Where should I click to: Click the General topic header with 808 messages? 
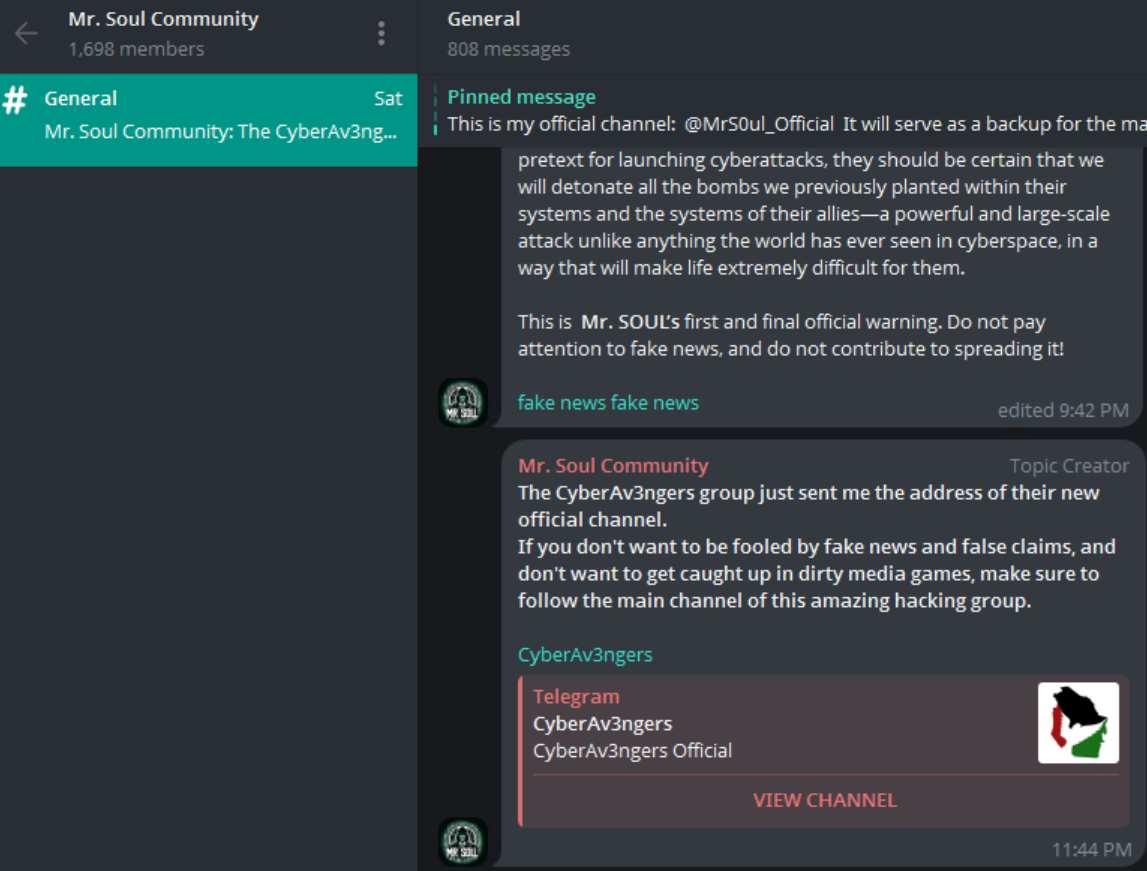508,34
